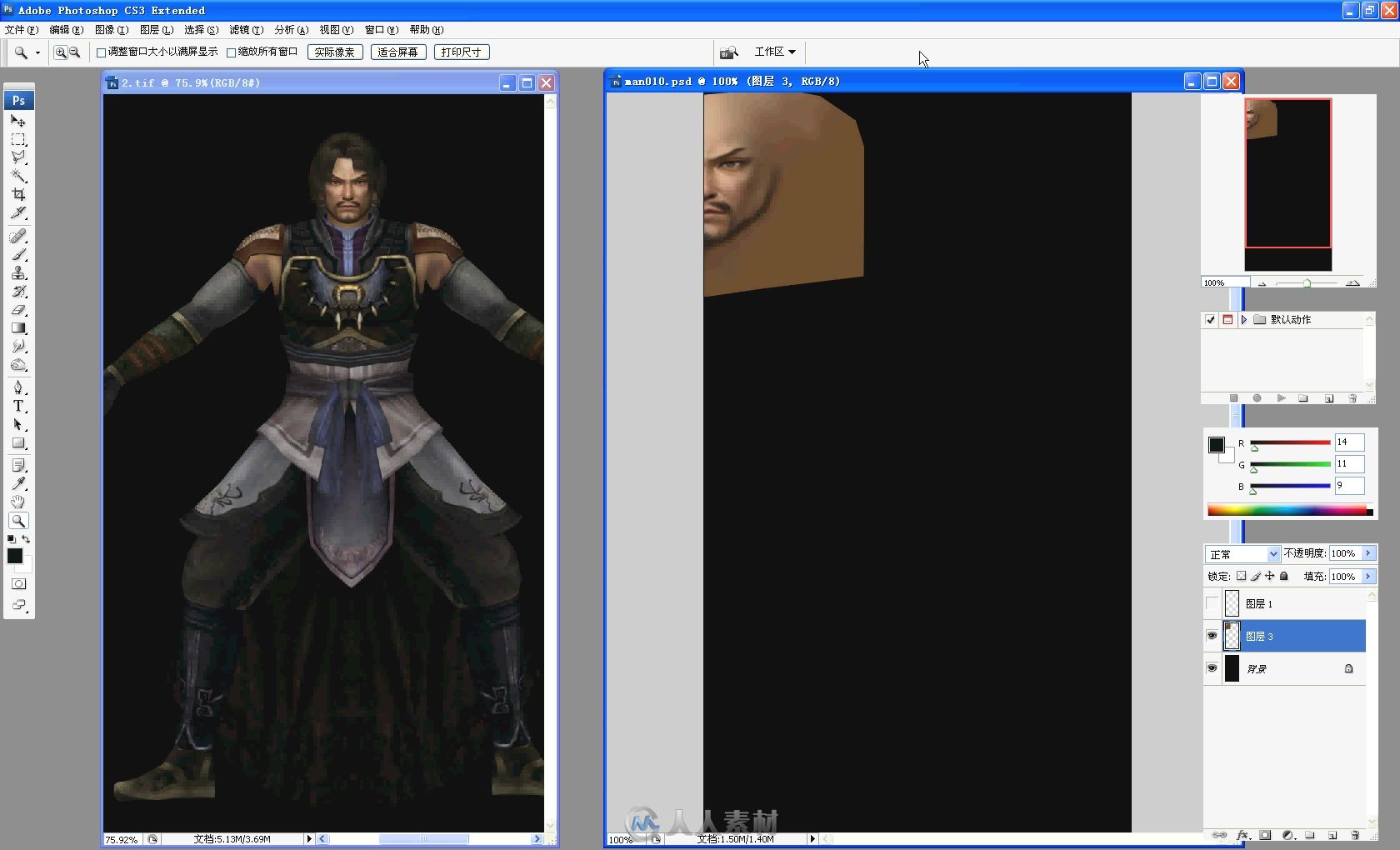Select the Clone Stamp tool
The width and height of the screenshot is (1400, 850).
click(18, 272)
